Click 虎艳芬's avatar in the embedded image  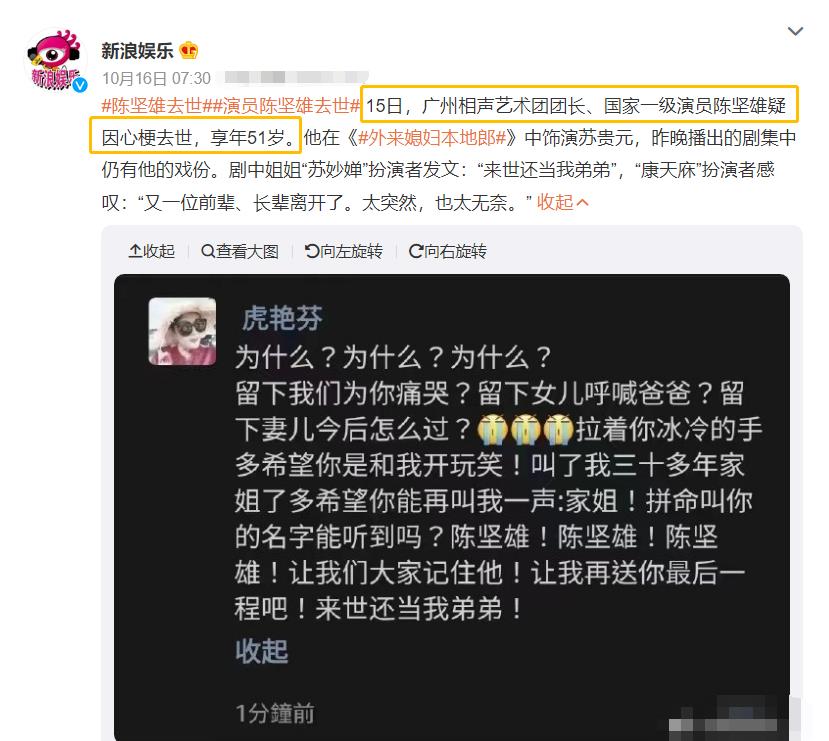coord(182,331)
